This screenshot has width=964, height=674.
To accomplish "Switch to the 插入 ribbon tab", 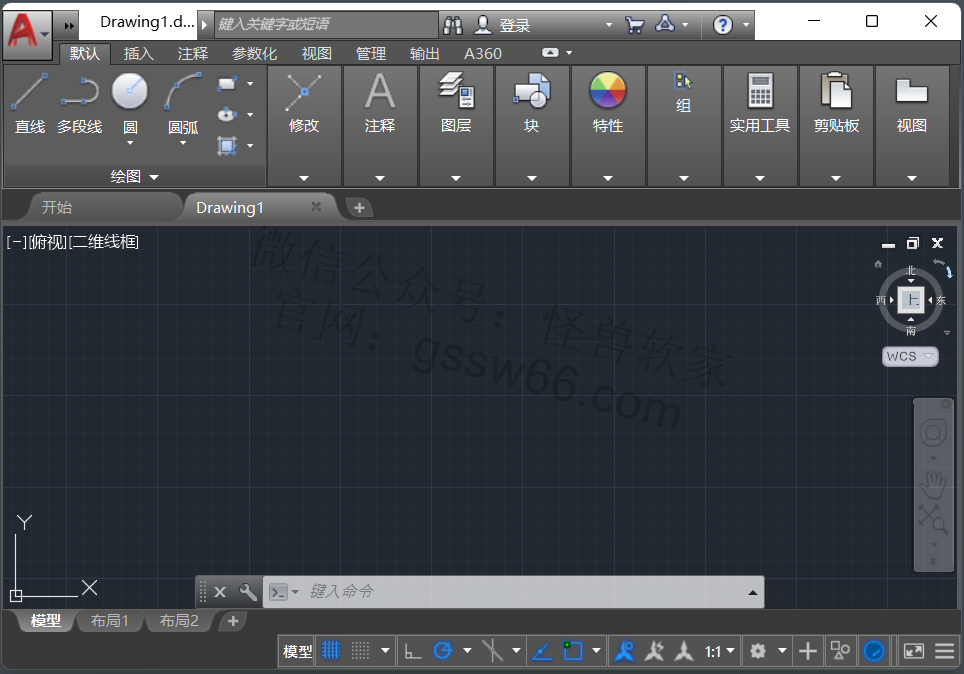I will [139, 54].
